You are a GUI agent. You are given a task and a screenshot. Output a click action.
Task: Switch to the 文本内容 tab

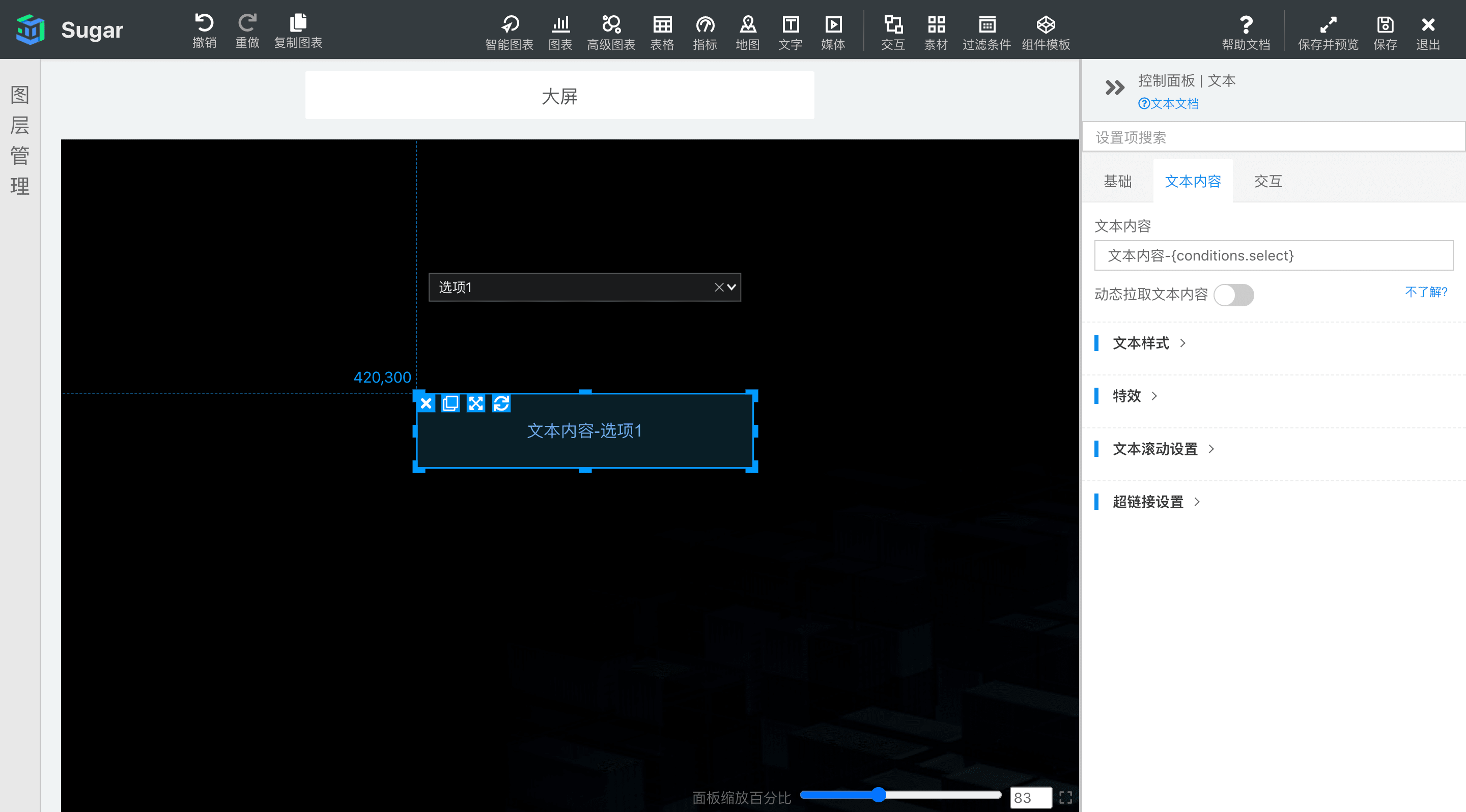click(x=1192, y=181)
